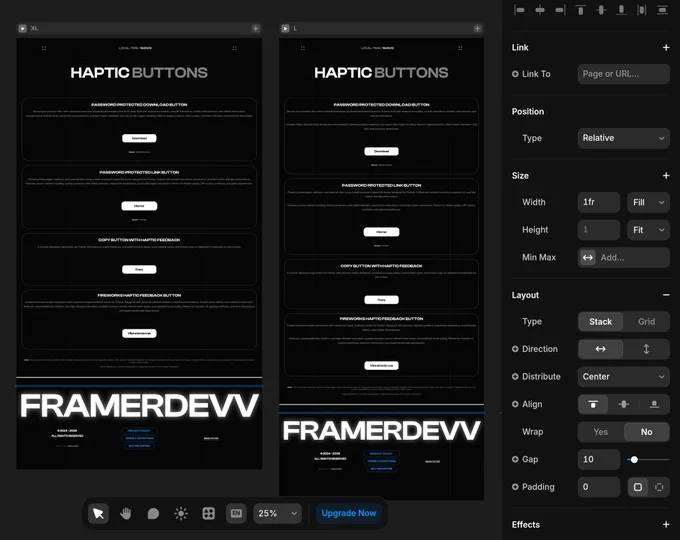Align selection to right edge
Viewport: 680px width, 540px height.
(x=560, y=10)
